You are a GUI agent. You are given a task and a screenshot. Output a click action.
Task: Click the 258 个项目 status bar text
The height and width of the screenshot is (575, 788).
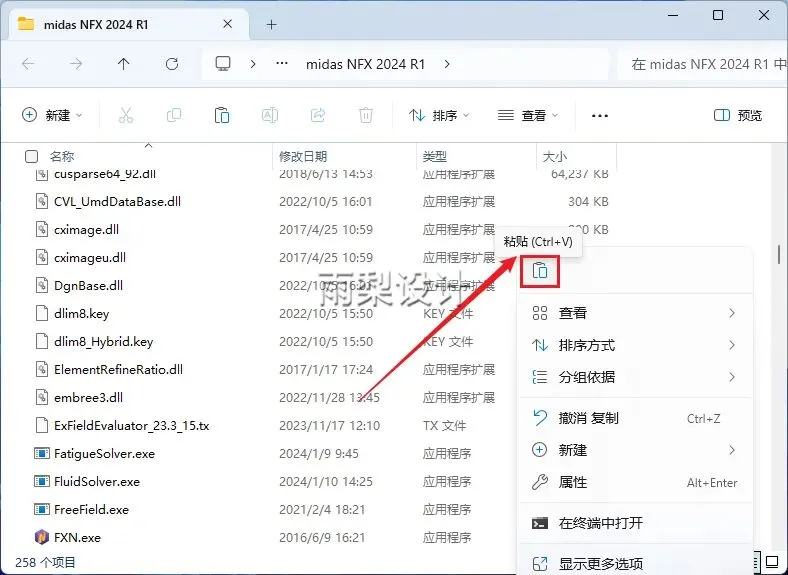(45, 562)
